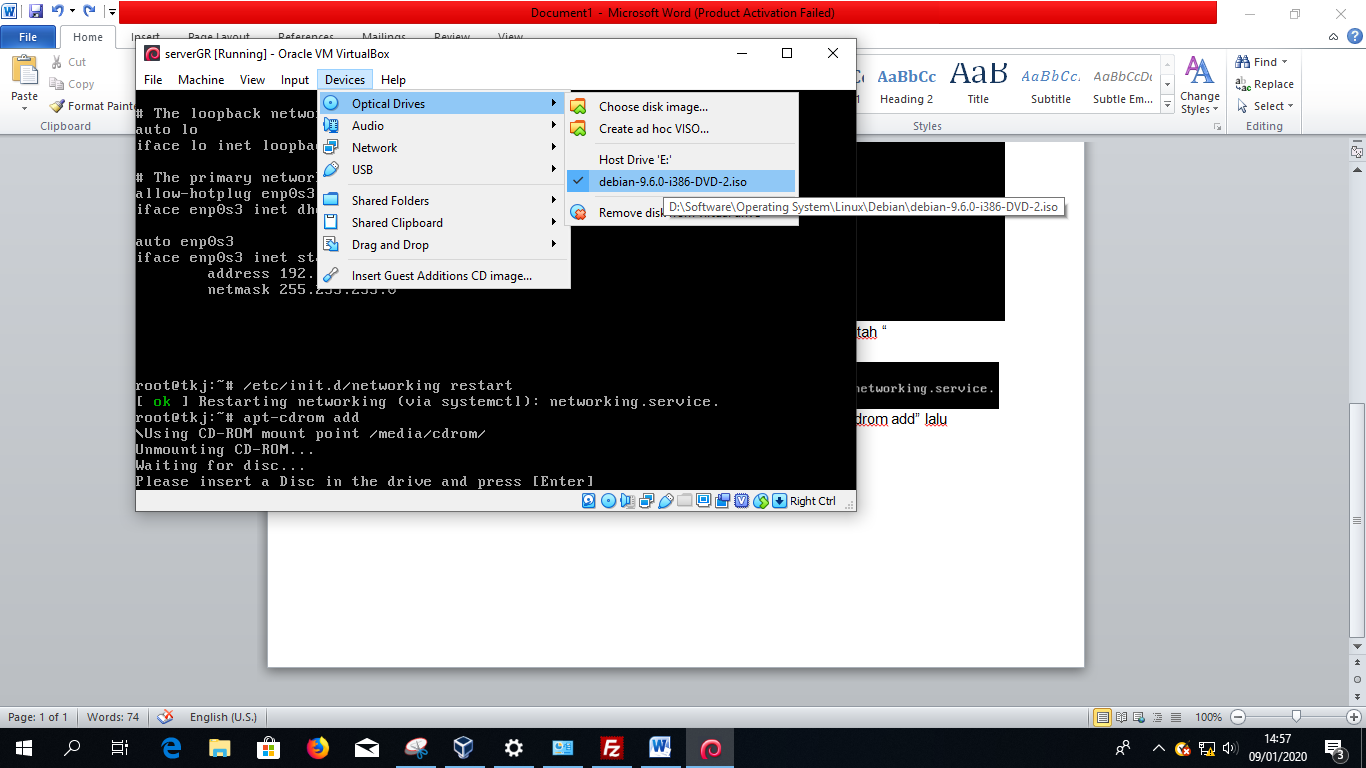Screen dimensions: 1366x768
Task: Click Find in Word Editing group
Action: (x=1262, y=62)
